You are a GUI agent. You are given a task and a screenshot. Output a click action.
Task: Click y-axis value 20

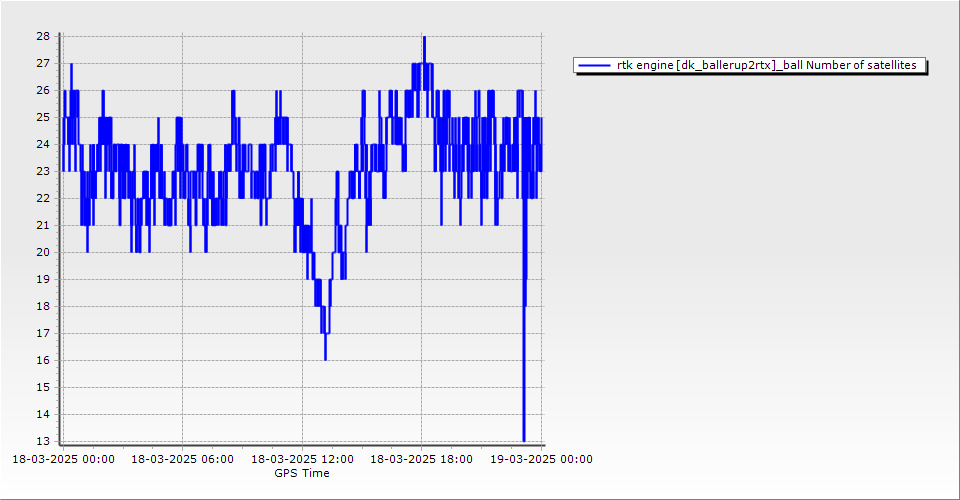click(x=43, y=252)
